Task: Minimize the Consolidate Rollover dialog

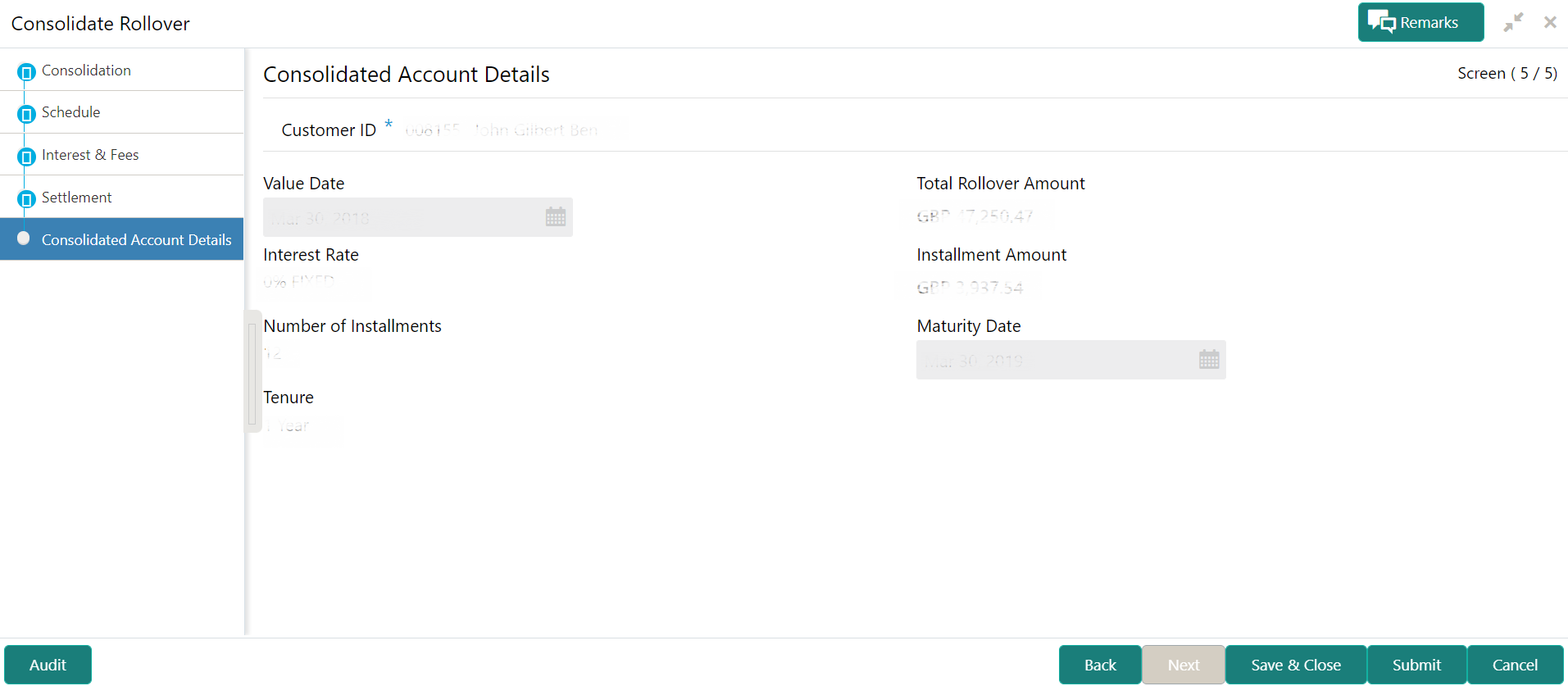Action: coord(1513,23)
